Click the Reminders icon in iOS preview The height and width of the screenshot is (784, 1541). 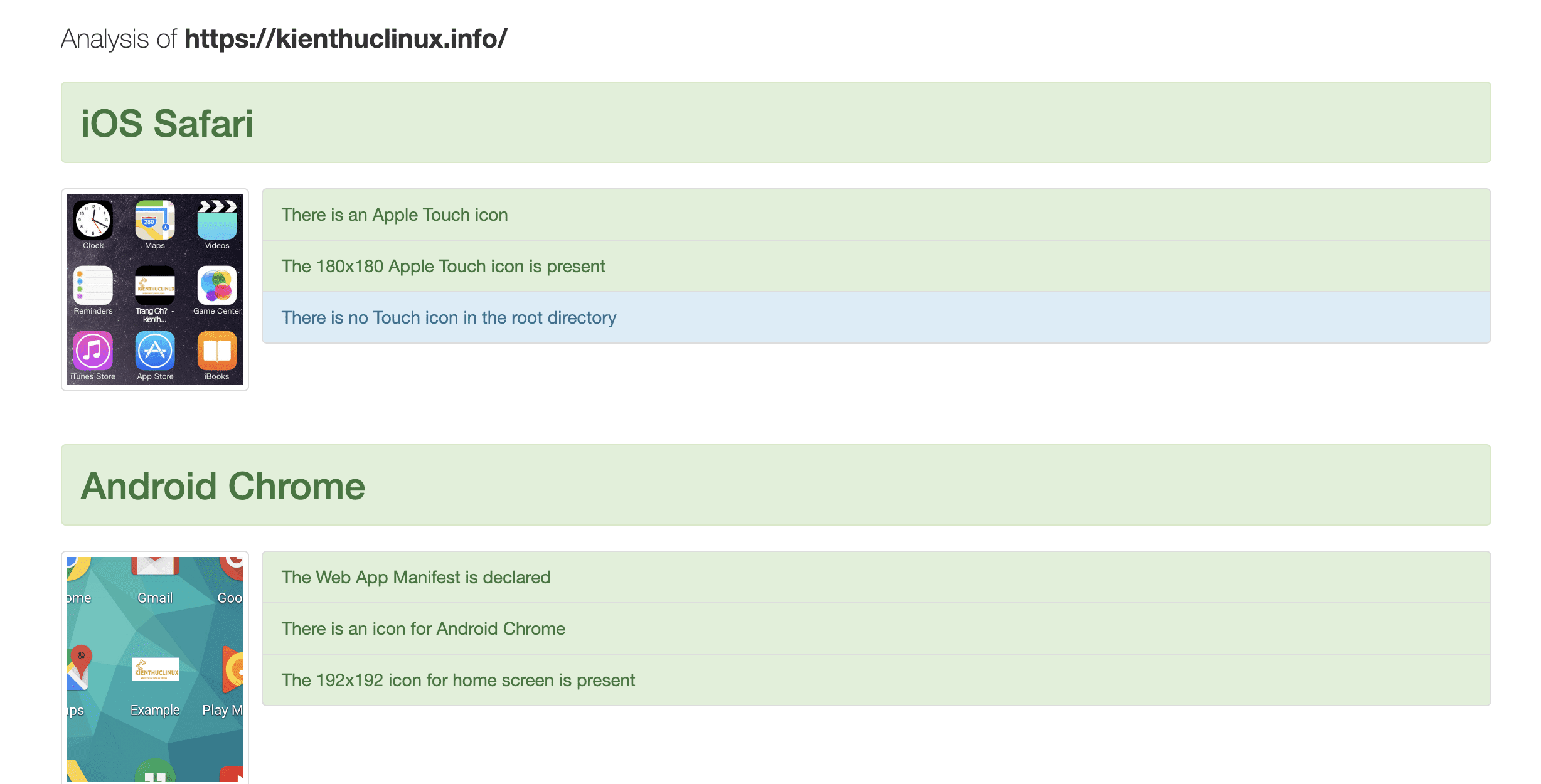tap(93, 285)
